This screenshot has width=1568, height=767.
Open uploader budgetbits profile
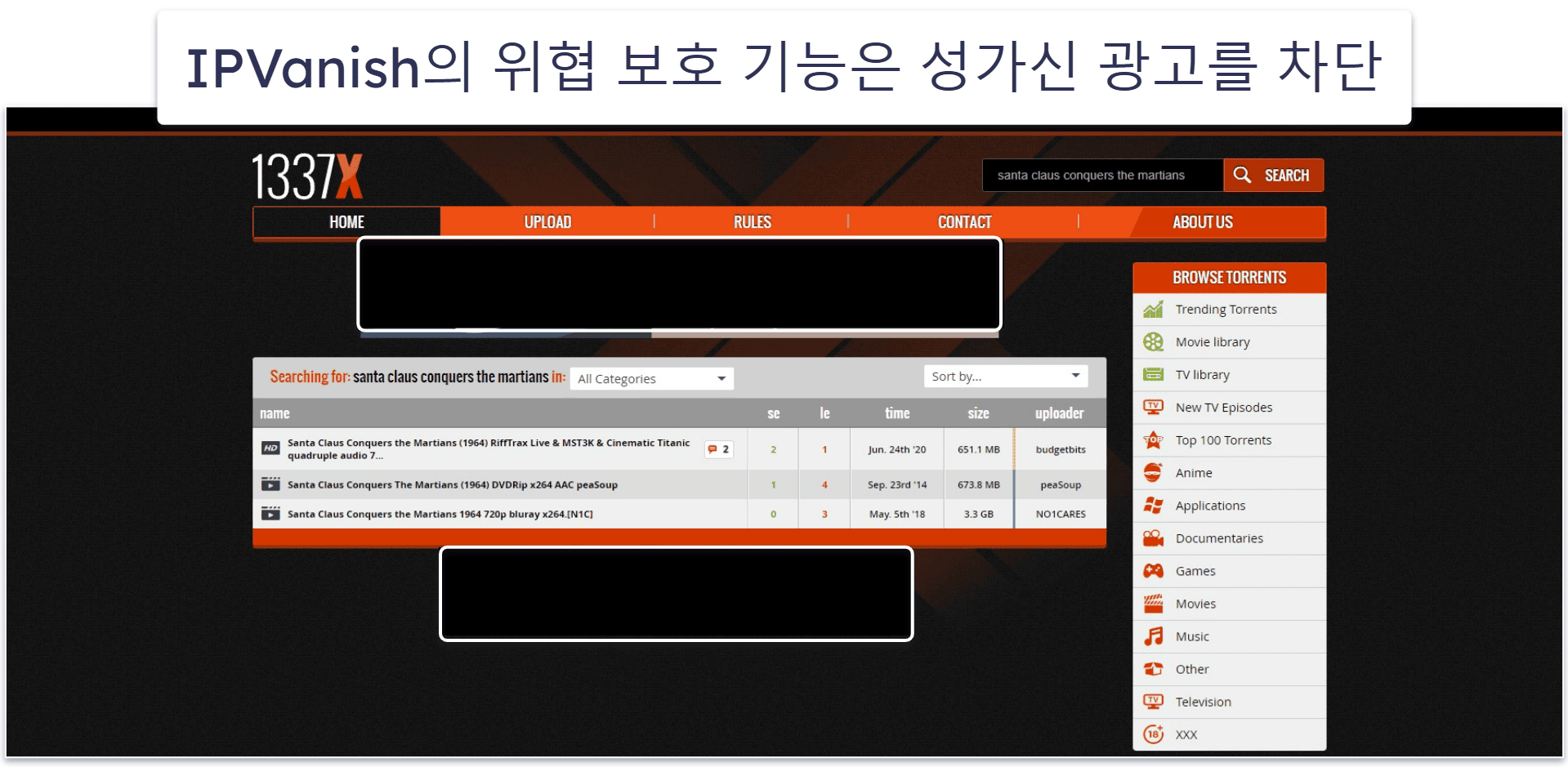[x=1061, y=449]
